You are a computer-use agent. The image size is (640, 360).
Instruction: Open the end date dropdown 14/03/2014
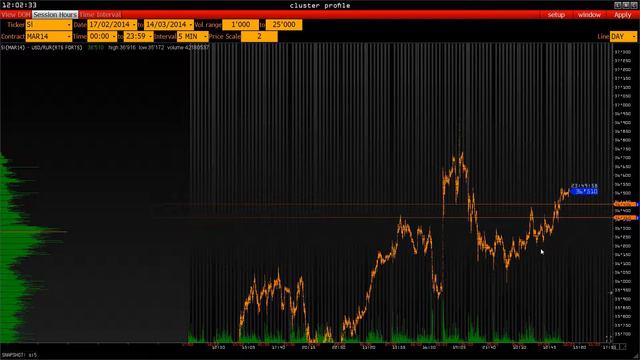point(169,25)
